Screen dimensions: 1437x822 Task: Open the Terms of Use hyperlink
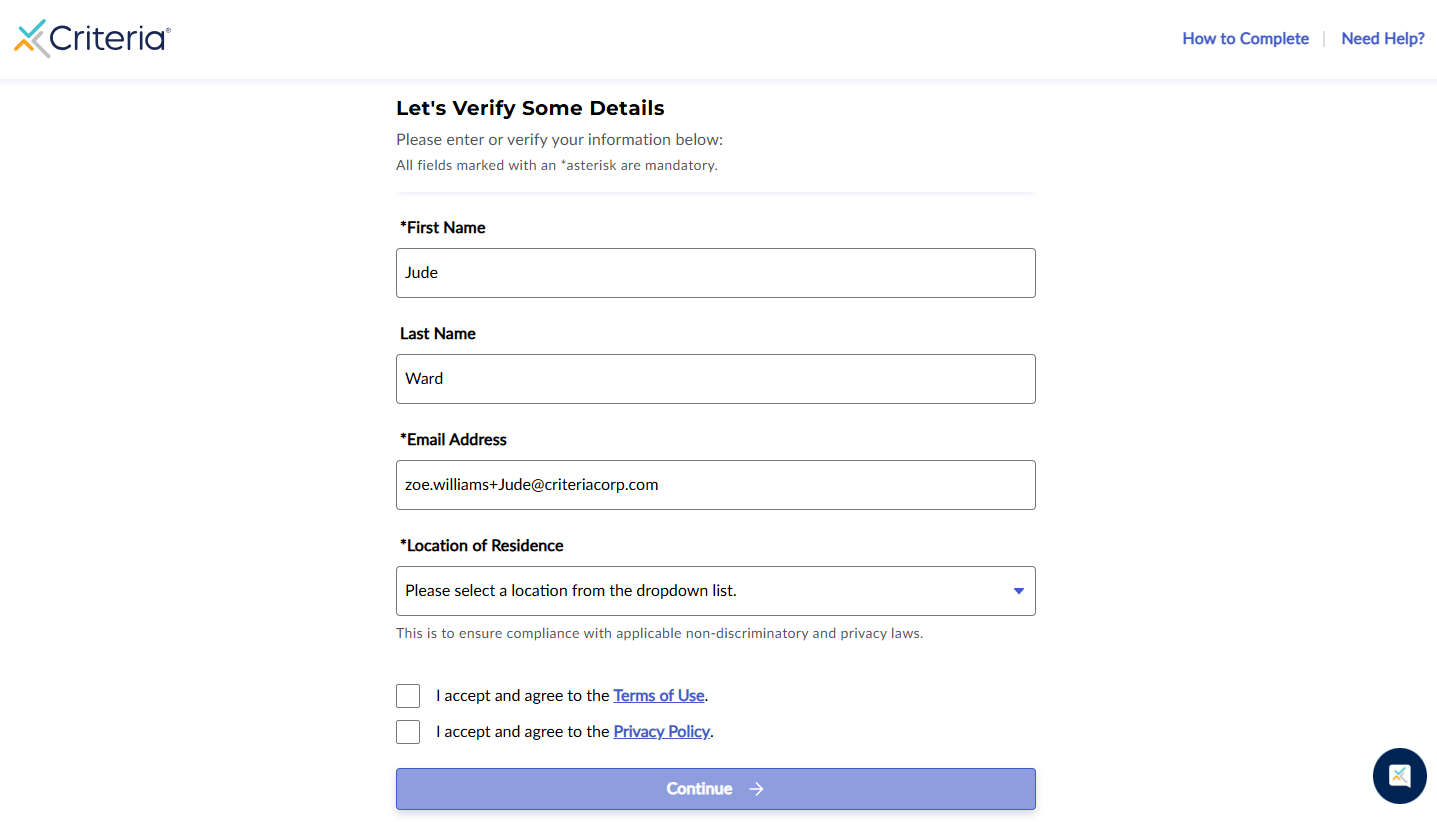[x=659, y=696]
